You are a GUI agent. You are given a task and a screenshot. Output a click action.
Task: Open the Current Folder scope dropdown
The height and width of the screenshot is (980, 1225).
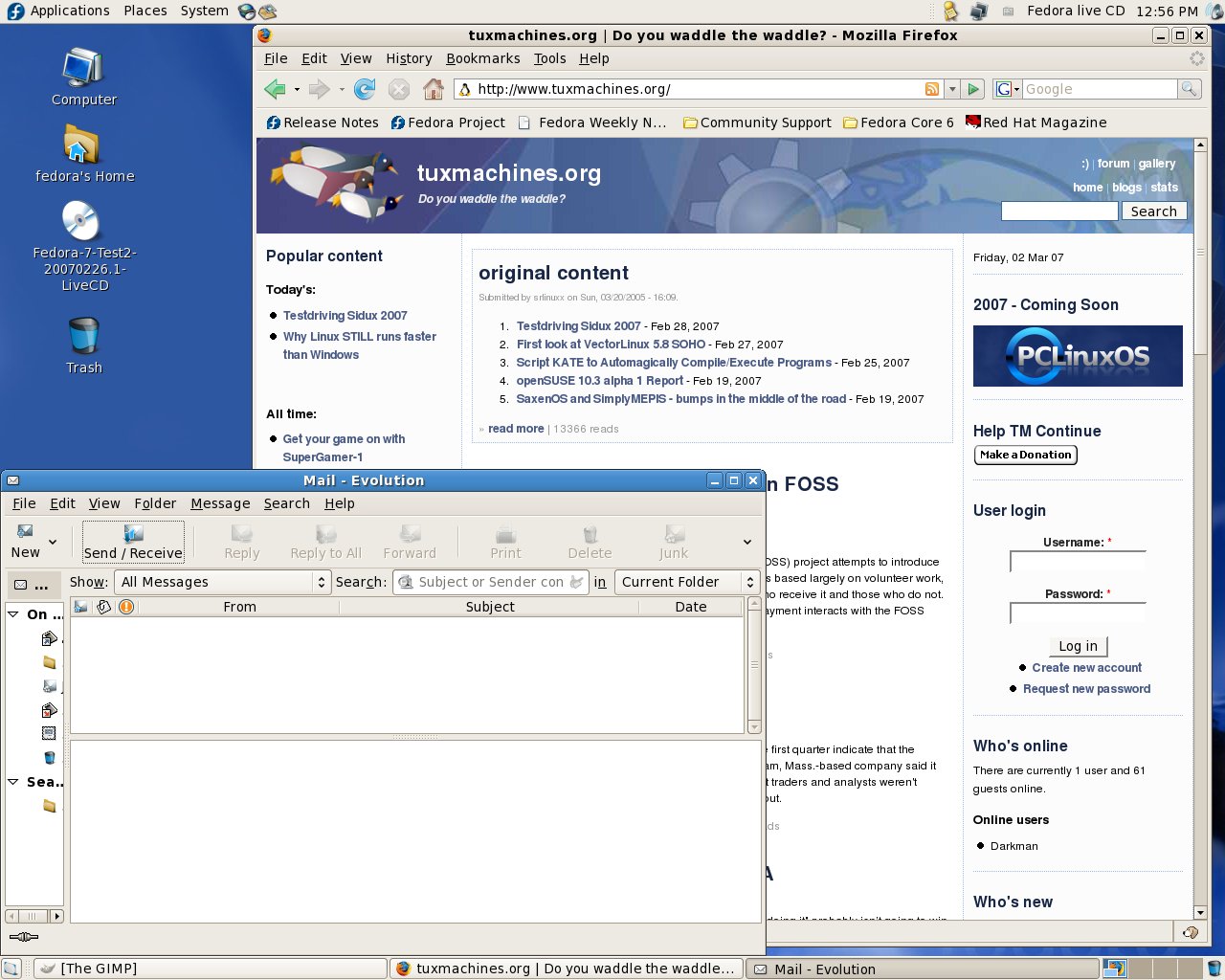(686, 582)
